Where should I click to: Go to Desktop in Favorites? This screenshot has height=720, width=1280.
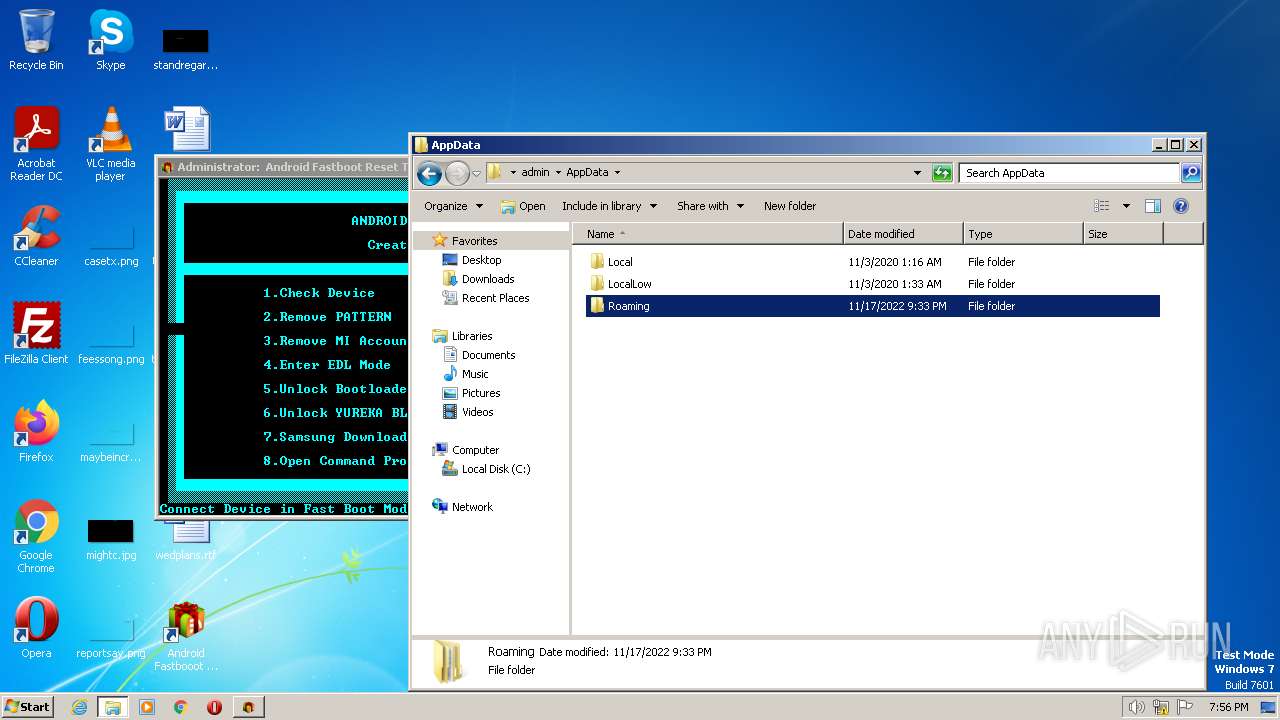click(481, 260)
